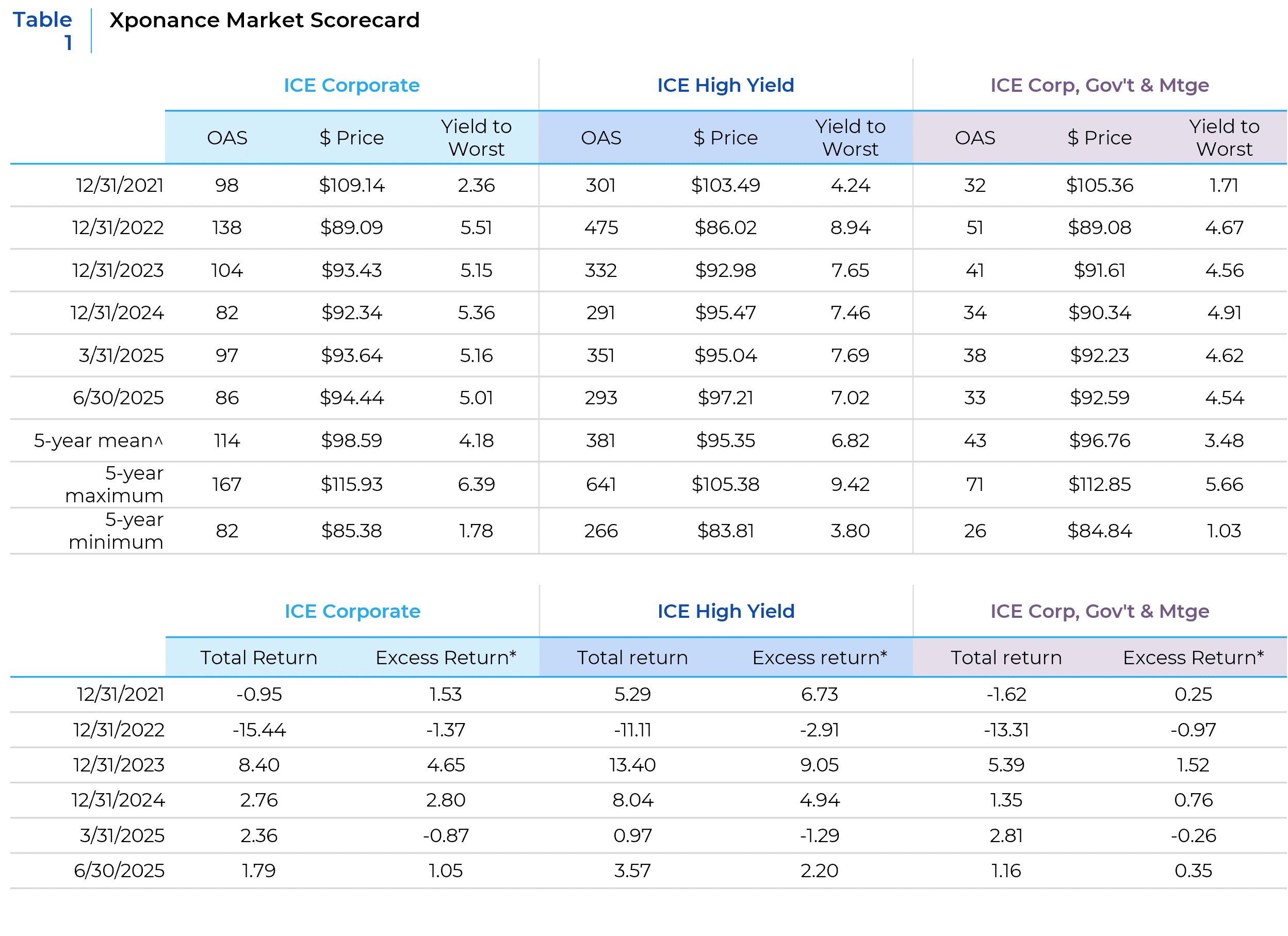Image resolution: width=1288 pixels, height=936 pixels.
Task: Select the '641' maximum OAS value
Action: (x=601, y=484)
